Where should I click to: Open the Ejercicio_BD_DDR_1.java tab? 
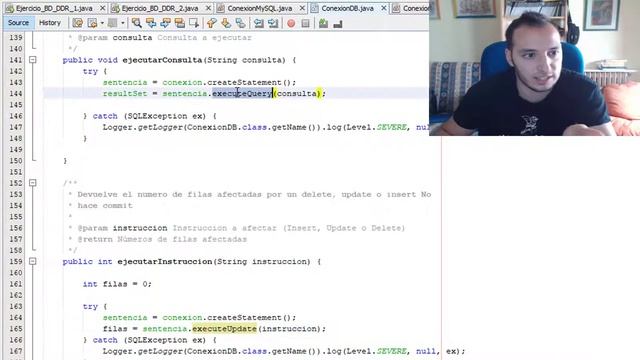(x=54, y=8)
